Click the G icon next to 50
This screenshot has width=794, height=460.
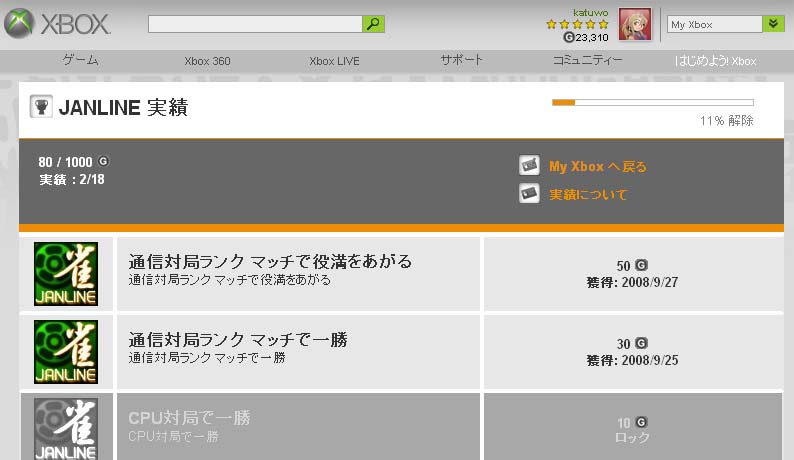642,265
